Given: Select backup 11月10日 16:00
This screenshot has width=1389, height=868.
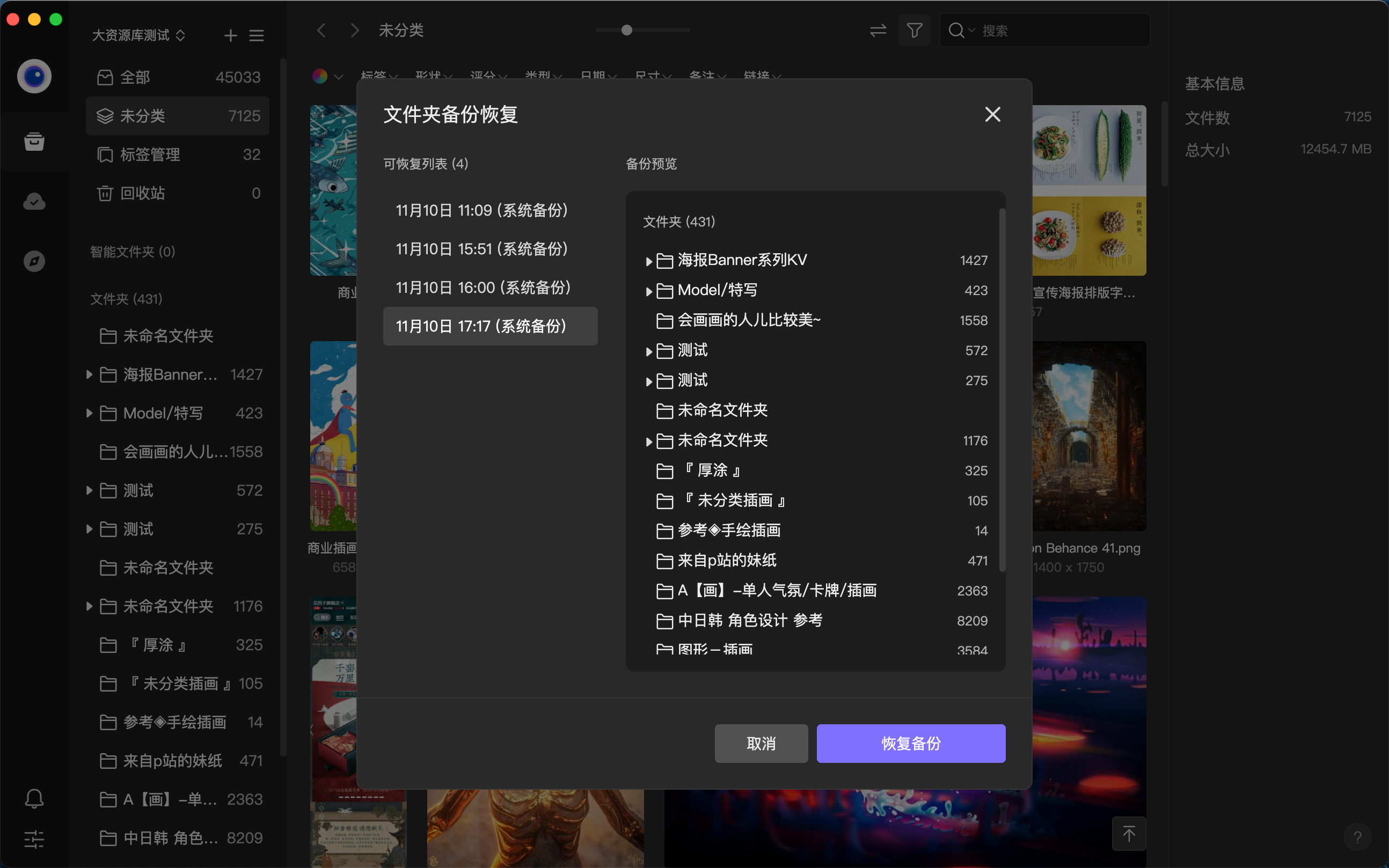Looking at the screenshot, I should [x=491, y=288].
